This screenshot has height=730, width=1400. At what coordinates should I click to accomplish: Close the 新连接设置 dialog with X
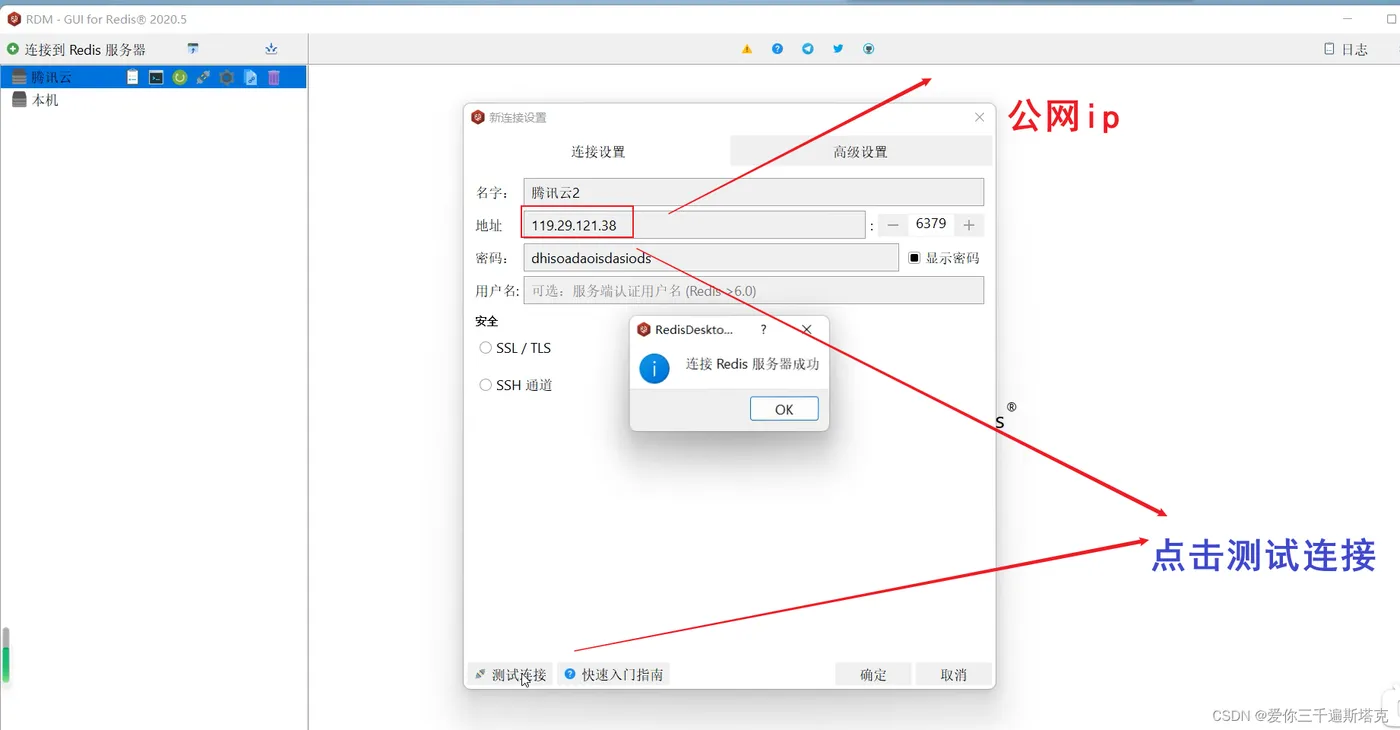979,117
